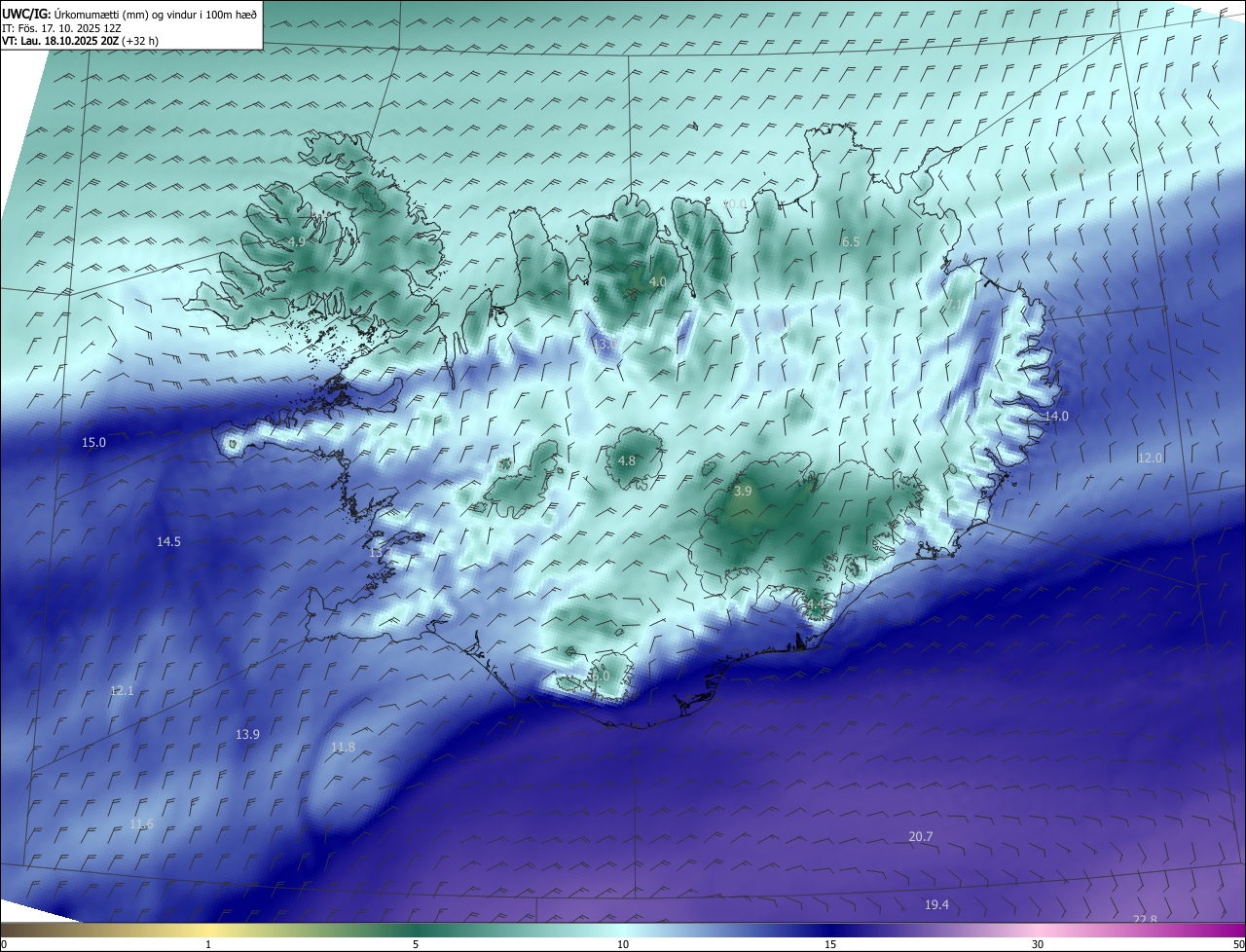This screenshot has height=952, width=1246.
Task: Click the 12.1 value over the ocean
Action: (122, 690)
